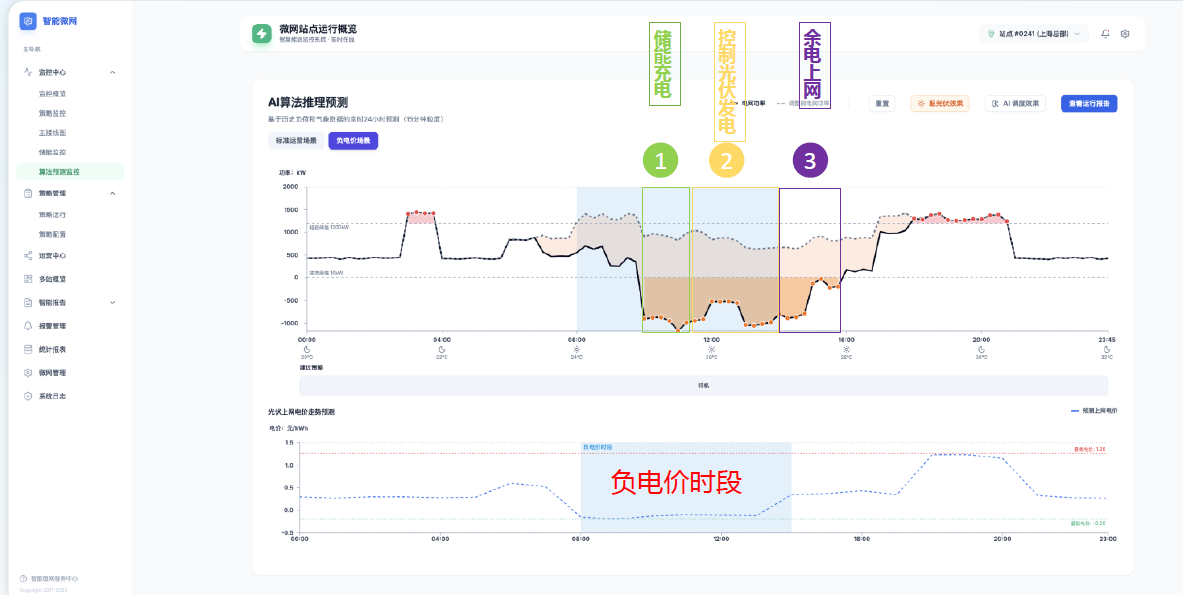This screenshot has height=595, width=1183.
Task: Click the moon weather icon under 20:00
Action: 981,349
